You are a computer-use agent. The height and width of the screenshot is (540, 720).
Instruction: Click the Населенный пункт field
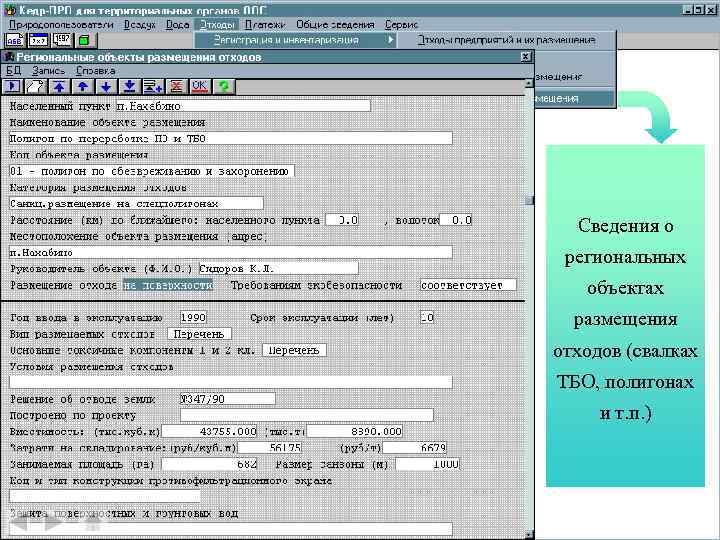pos(243,106)
